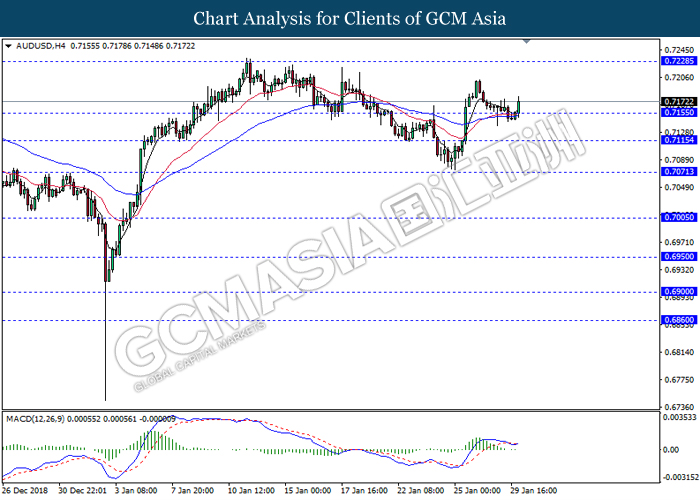
Task: Click the 15 Jan 00:00 time label
Action: pos(308,491)
